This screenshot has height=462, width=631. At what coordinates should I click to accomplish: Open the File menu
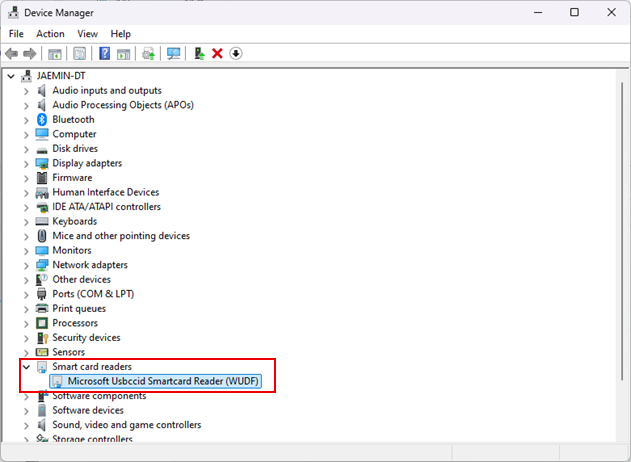pos(16,34)
